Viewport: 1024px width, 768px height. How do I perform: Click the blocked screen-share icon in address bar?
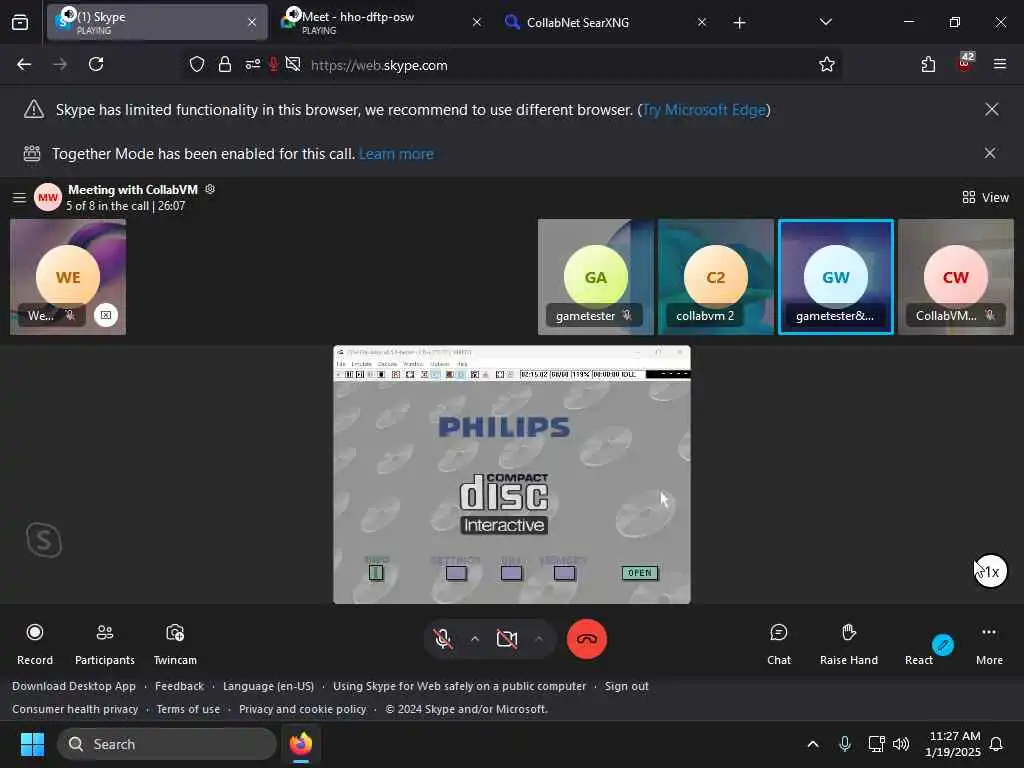[293, 64]
